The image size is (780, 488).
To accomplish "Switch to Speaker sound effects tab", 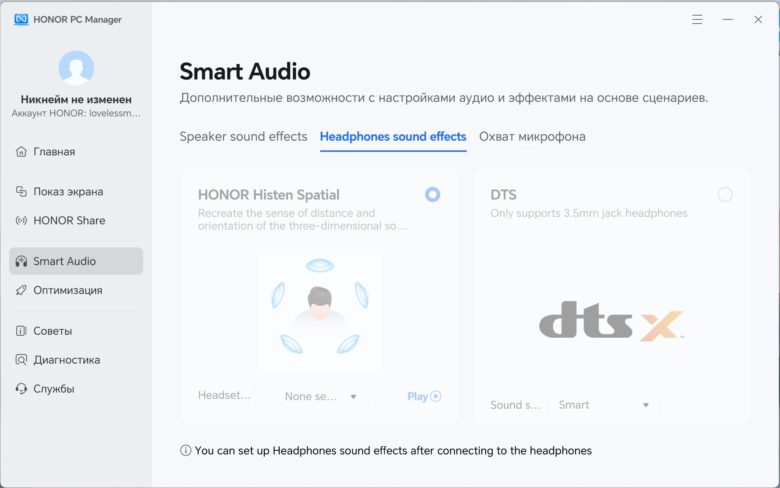I will (x=243, y=136).
